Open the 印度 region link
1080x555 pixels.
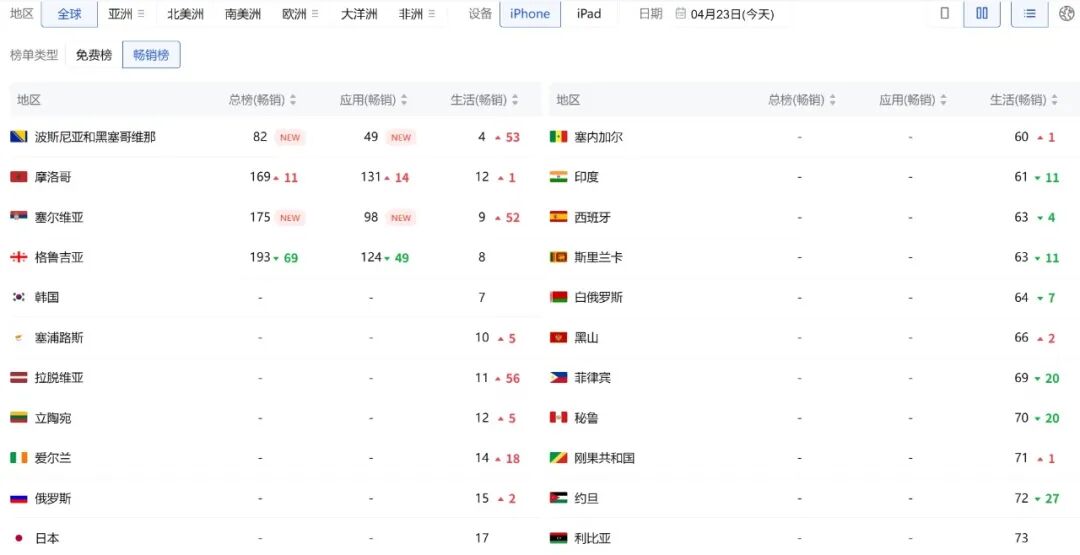[586, 177]
